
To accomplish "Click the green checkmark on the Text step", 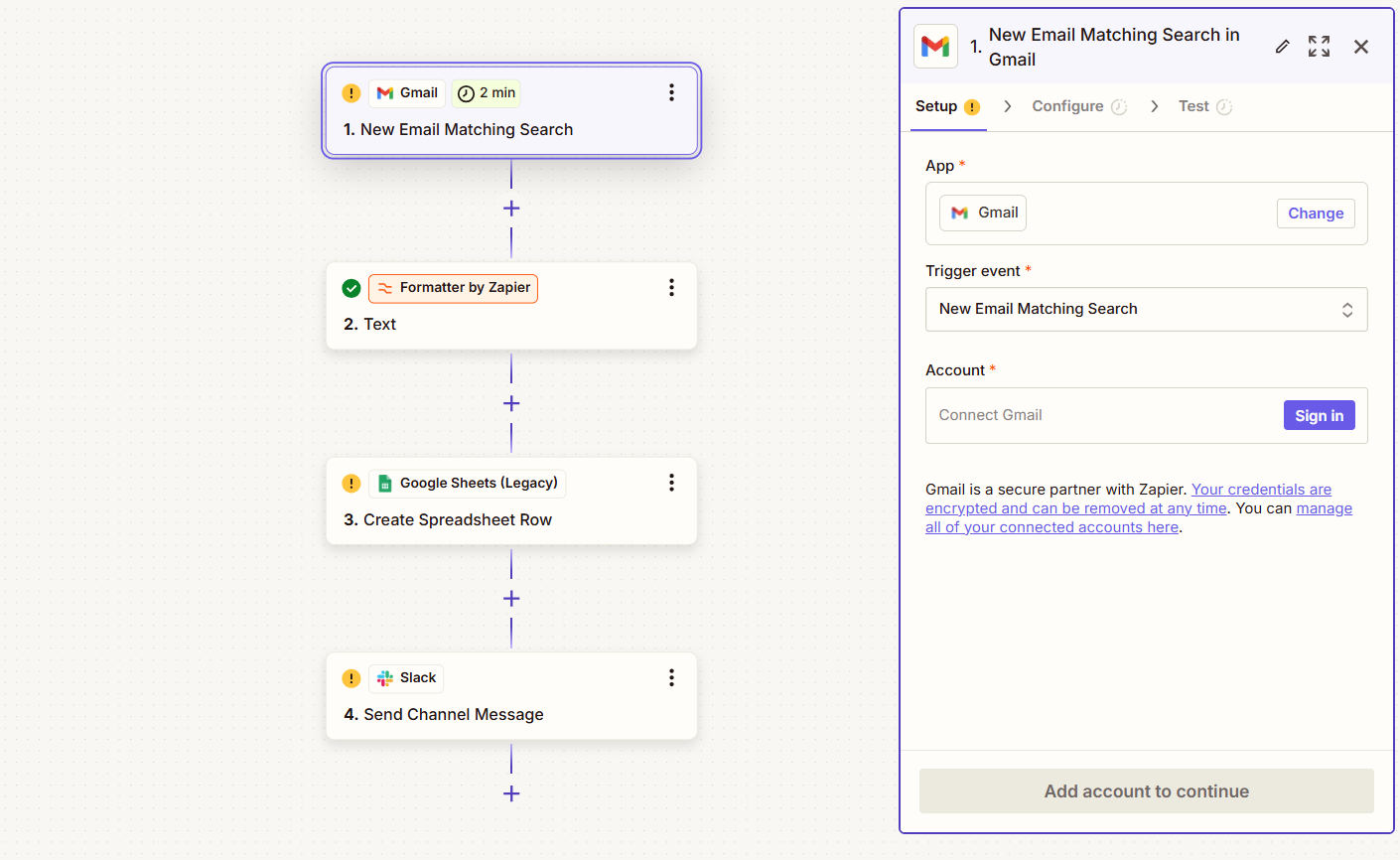I will pyautogui.click(x=350, y=288).
